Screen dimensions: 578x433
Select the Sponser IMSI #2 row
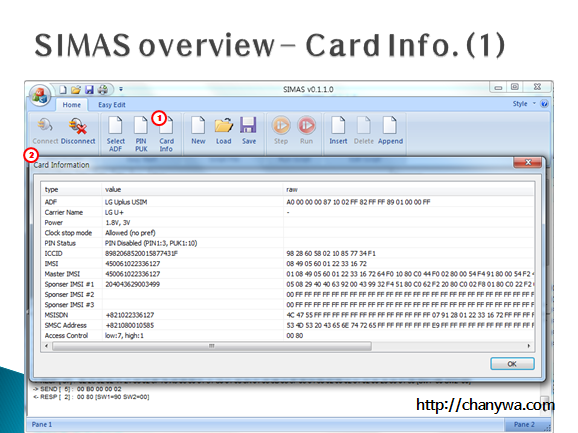pos(288,294)
